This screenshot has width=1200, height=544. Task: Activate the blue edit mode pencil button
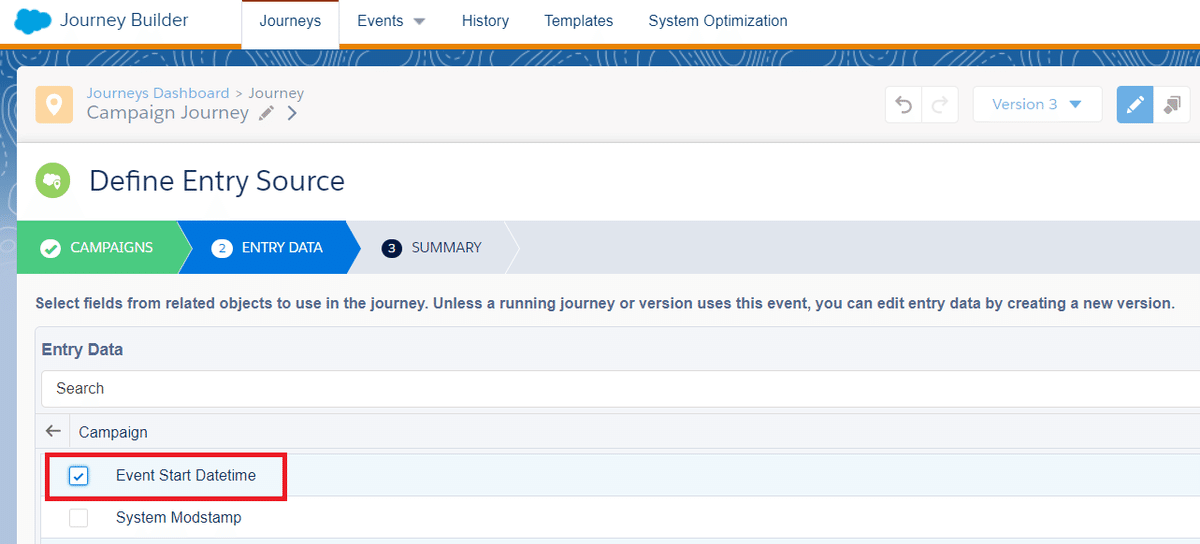coord(1135,104)
